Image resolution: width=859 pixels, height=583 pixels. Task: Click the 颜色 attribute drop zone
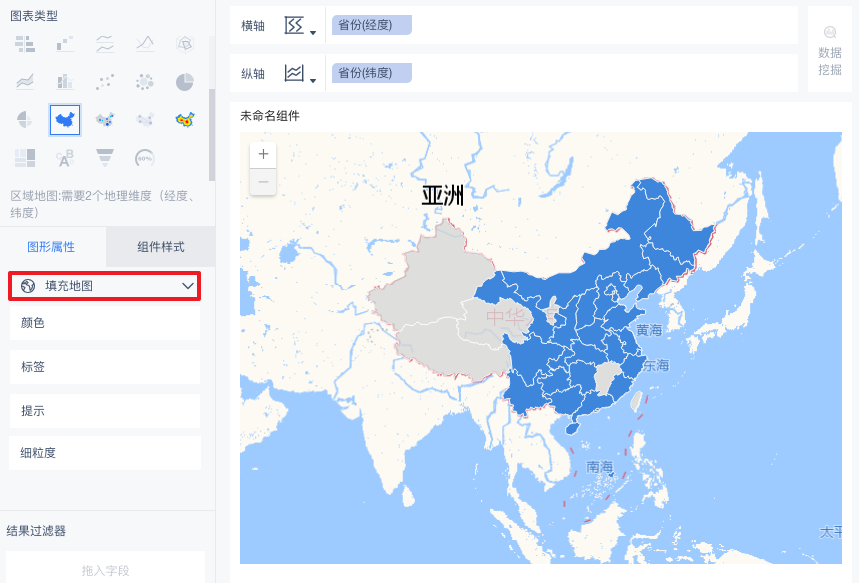(105, 323)
